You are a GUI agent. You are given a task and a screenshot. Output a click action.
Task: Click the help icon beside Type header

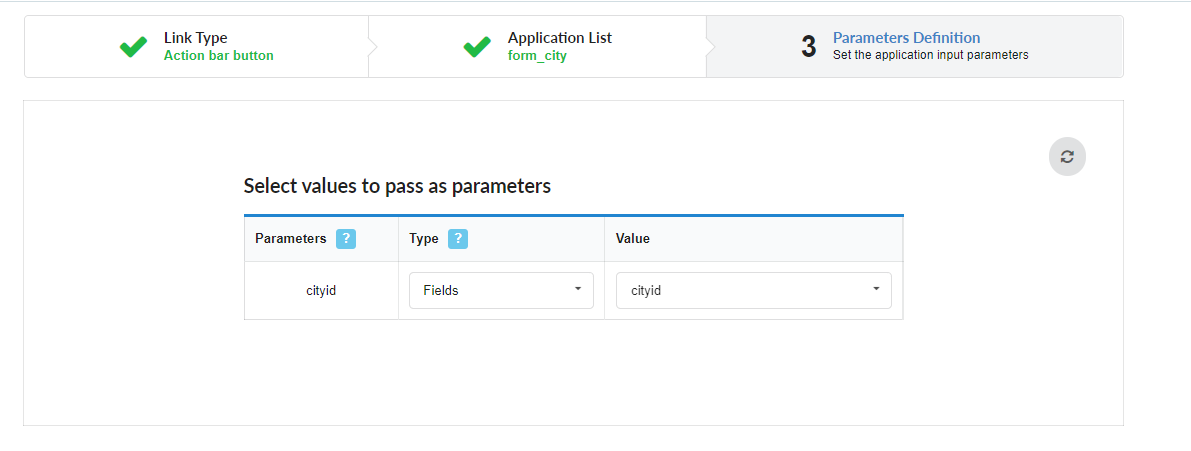point(458,239)
